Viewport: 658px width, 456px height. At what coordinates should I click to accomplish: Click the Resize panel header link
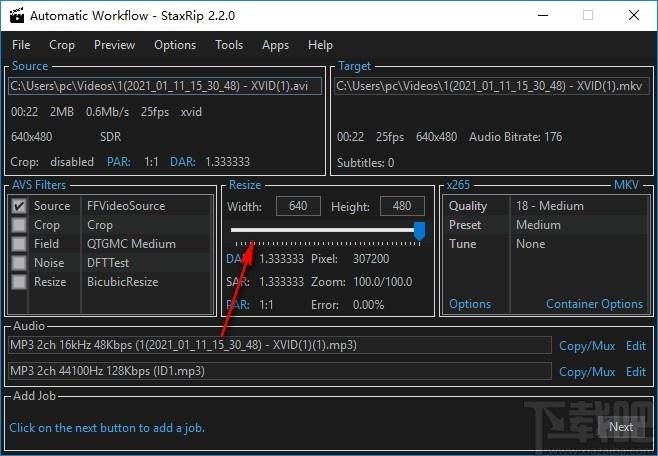[245, 185]
